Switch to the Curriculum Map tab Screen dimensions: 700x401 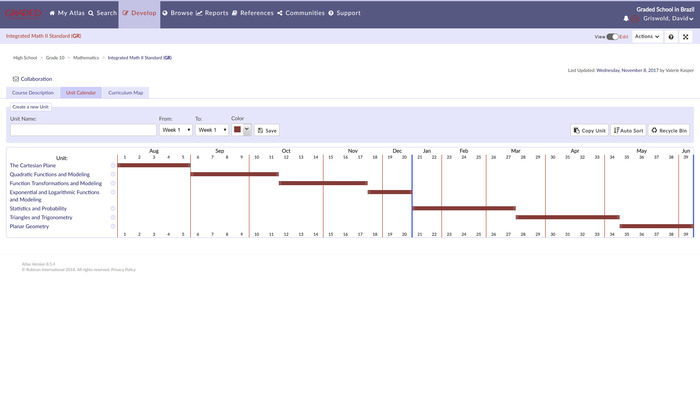pyautogui.click(x=126, y=92)
